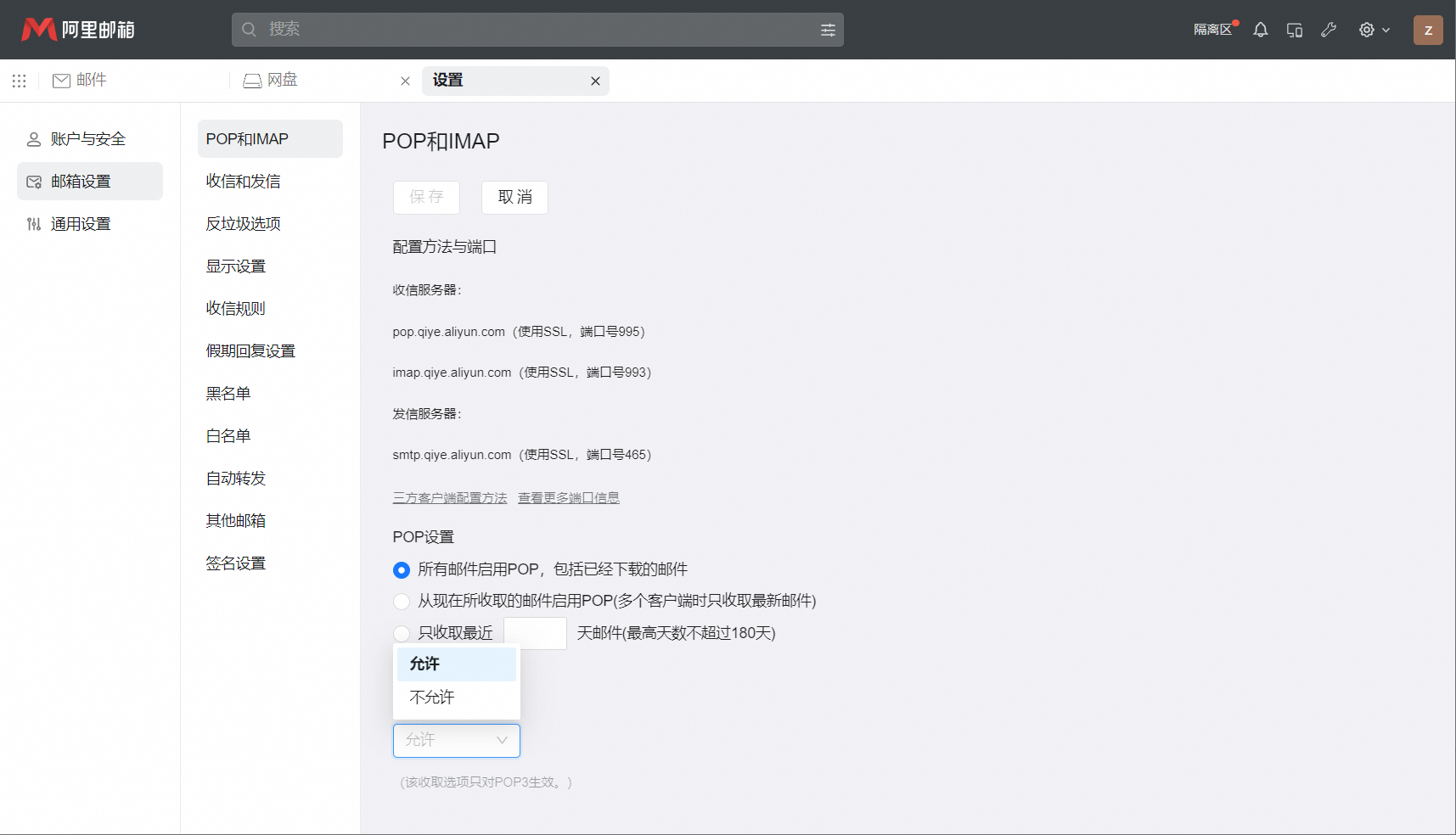Image resolution: width=1456 pixels, height=835 pixels.
Task: Open the apps grid icon
Action: pyautogui.click(x=20, y=81)
